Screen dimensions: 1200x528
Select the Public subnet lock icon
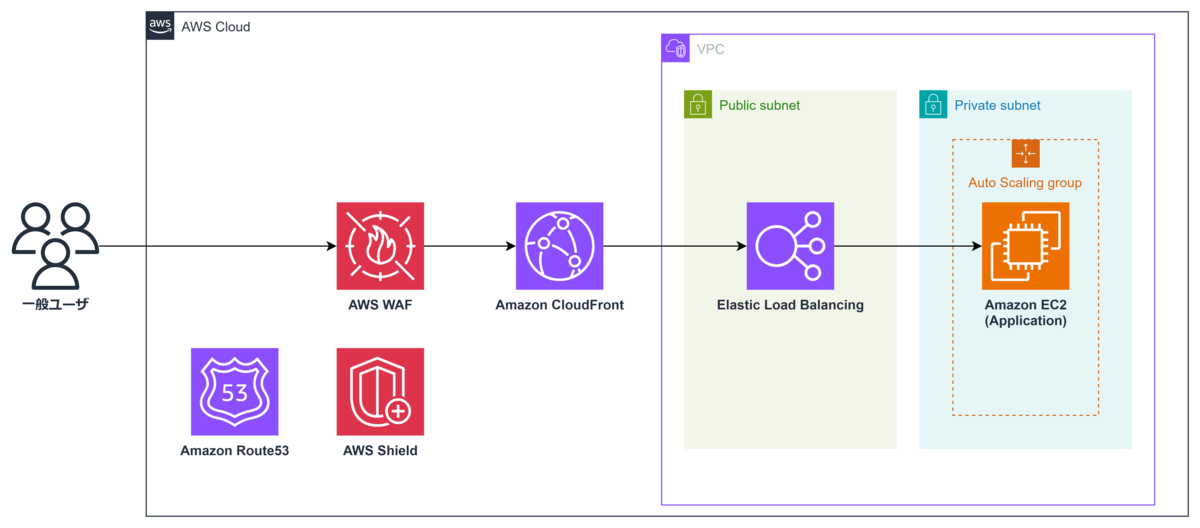(697, 104)
